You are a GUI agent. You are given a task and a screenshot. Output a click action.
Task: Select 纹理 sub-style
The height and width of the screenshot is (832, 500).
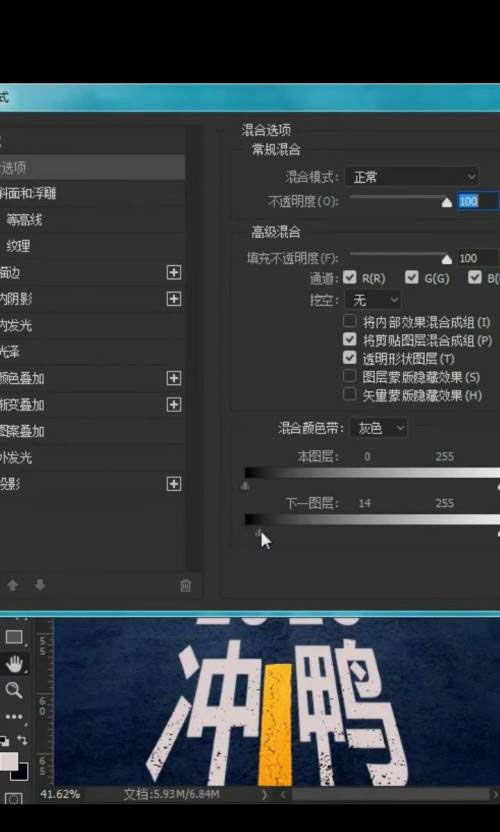coord(92,246)
